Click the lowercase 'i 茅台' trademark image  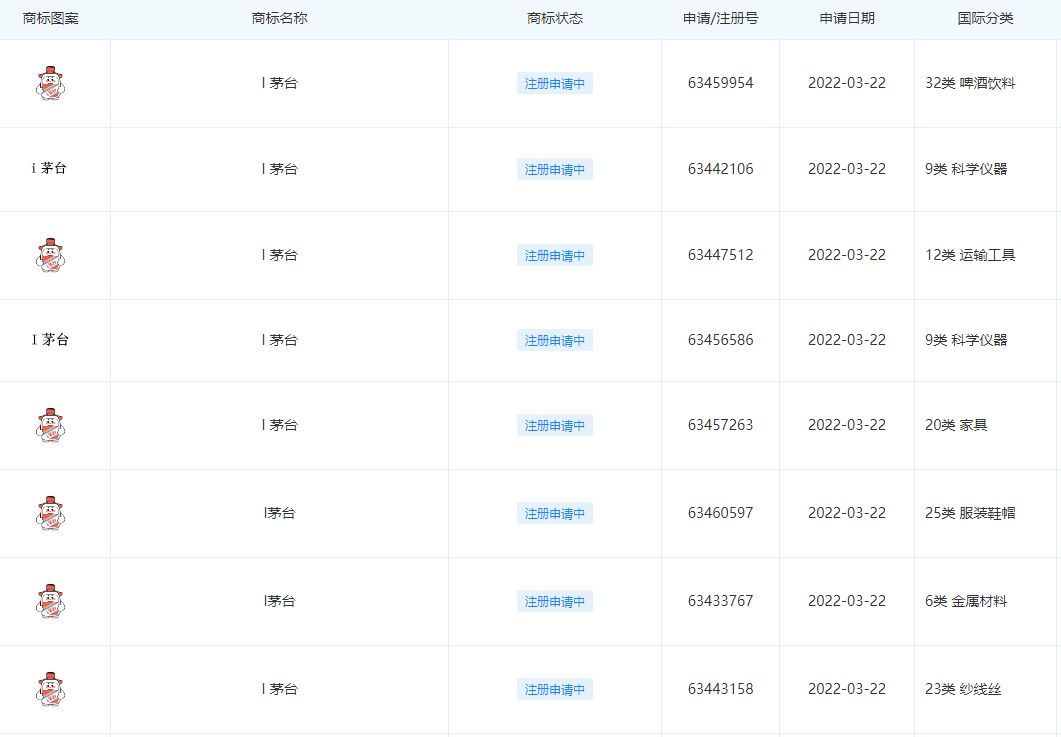49,168
